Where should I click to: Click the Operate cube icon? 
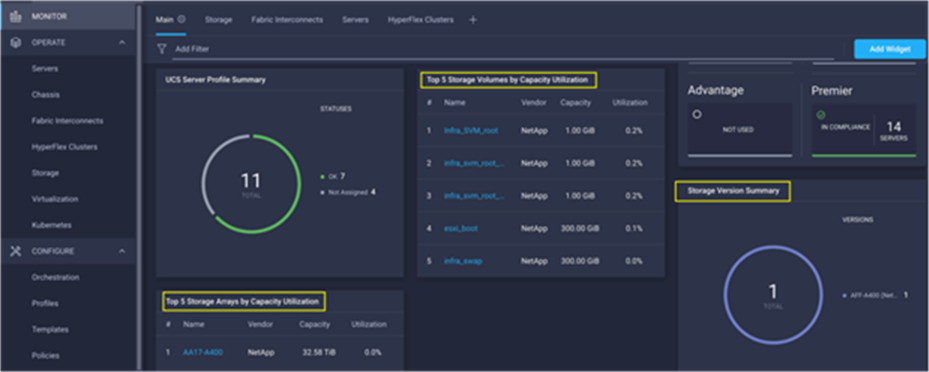point(16,43)
